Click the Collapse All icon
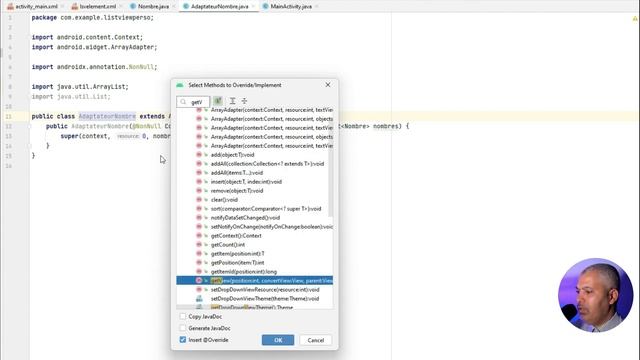Screen dimensions: 640x360 pyautogui.click(x=244, y=101)
